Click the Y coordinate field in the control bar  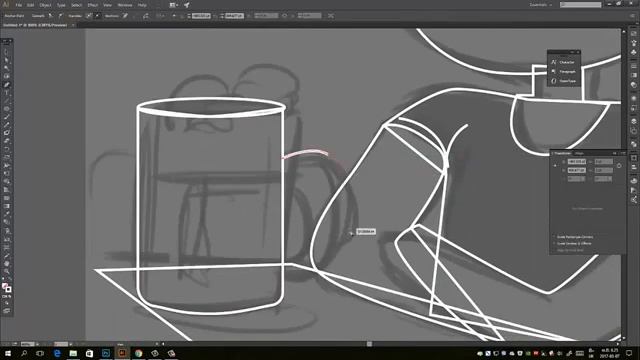pos(234,16)
